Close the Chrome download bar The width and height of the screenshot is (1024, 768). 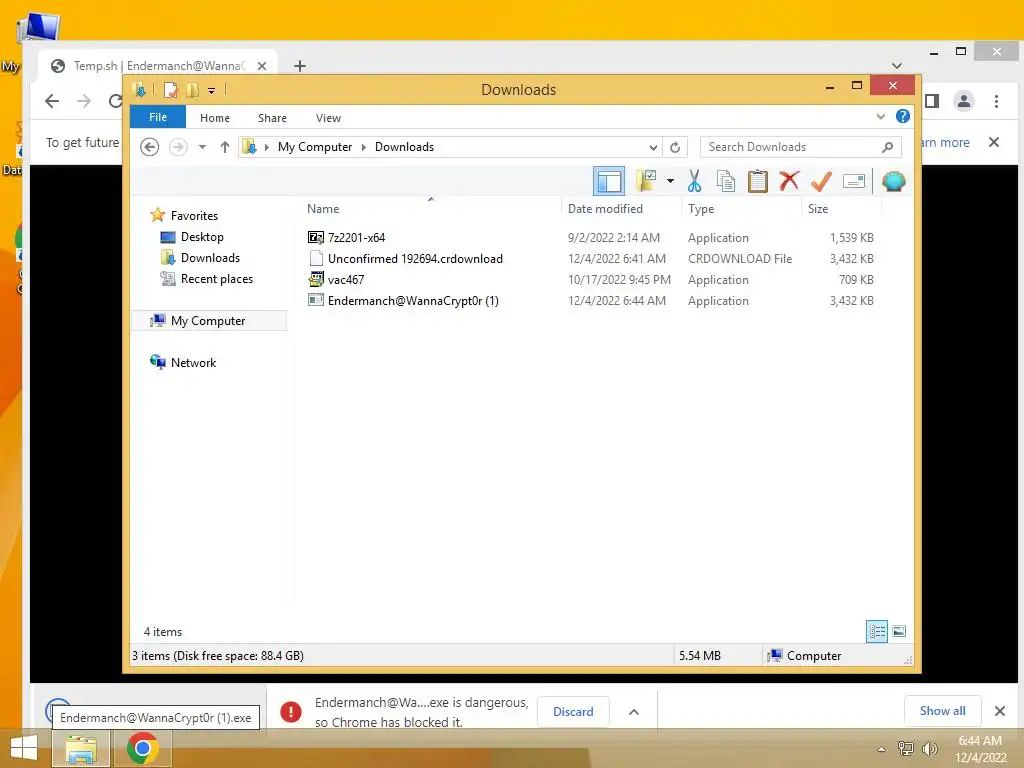999,711
